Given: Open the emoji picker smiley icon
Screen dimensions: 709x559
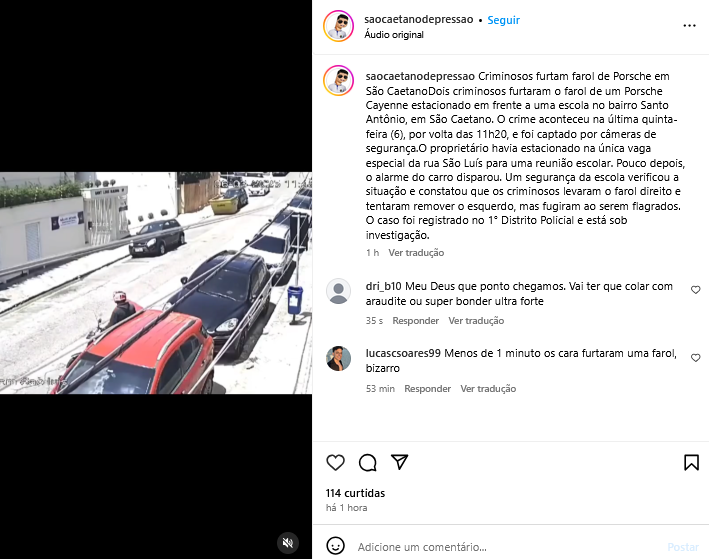Looking at the screenshot, I should (x=336, y=546).
